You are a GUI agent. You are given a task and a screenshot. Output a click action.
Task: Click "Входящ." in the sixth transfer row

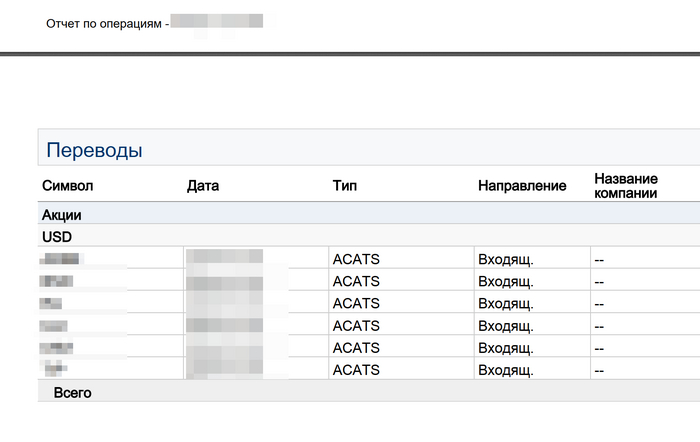(506, 370)
